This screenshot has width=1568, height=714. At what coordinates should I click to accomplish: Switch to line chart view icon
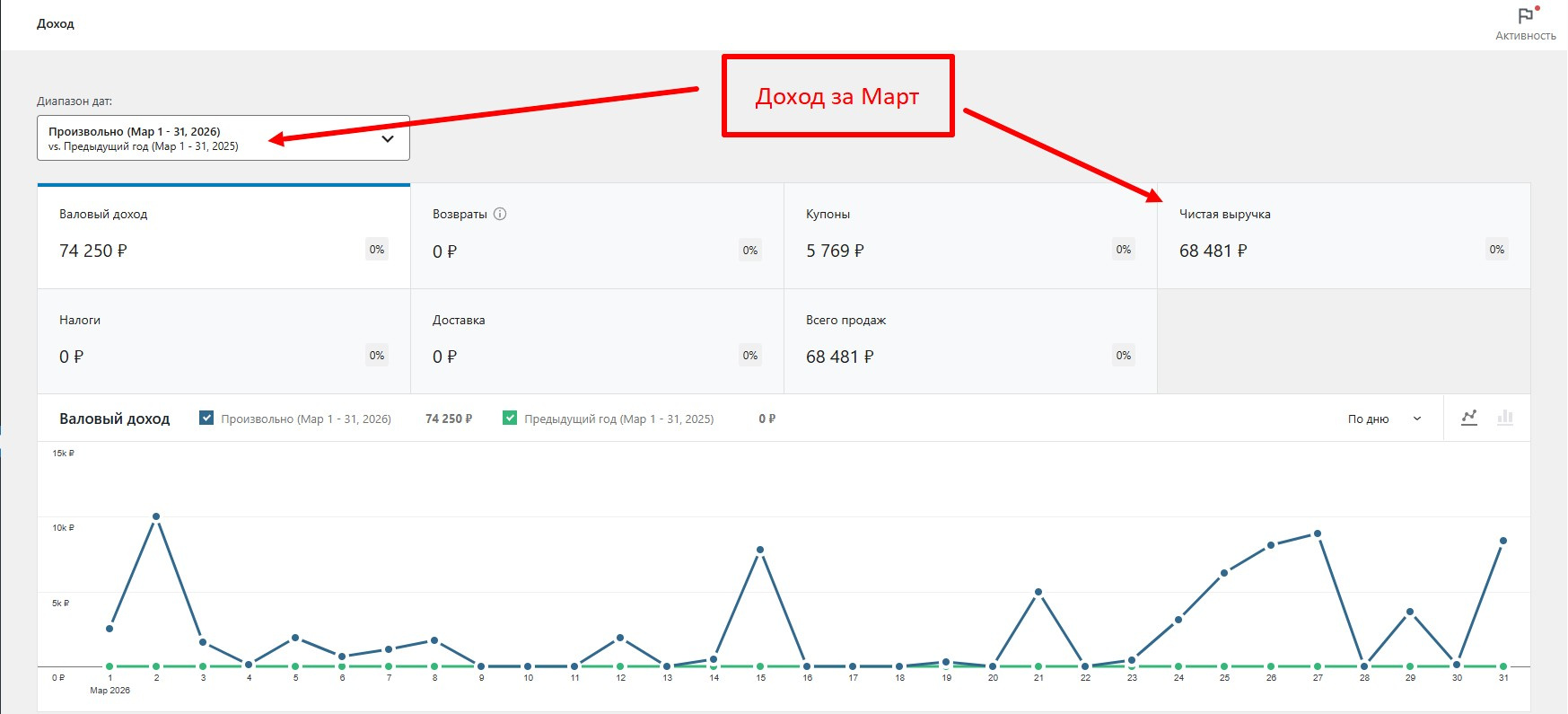coord(1469,418)
